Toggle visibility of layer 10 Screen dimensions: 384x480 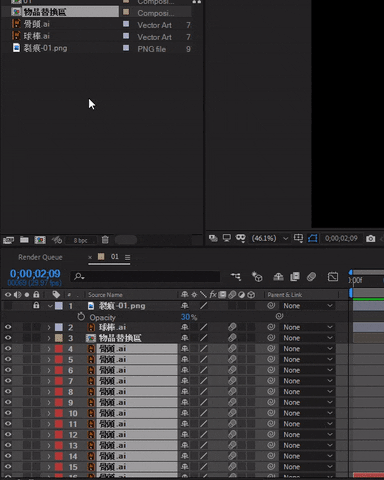point(8,413)
